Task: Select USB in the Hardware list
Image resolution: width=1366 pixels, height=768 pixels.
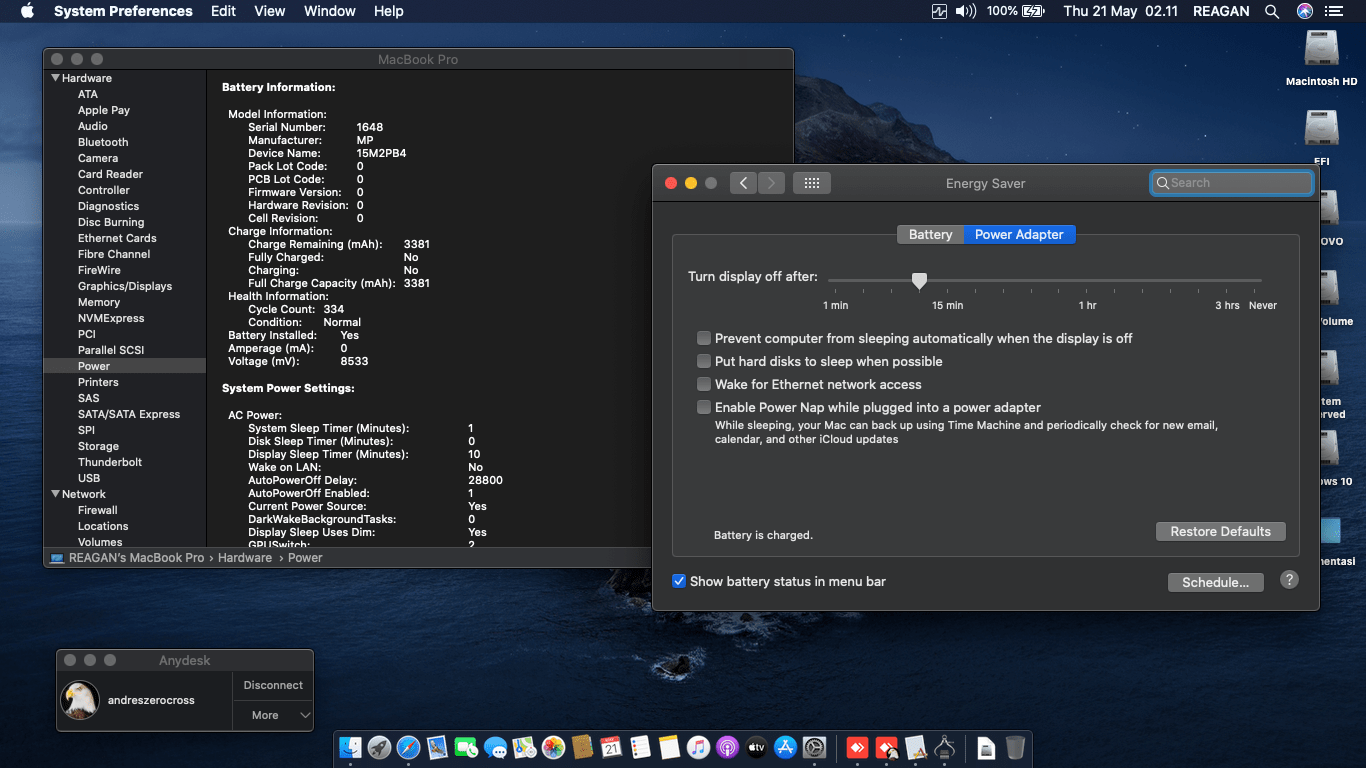Action: 89,478
